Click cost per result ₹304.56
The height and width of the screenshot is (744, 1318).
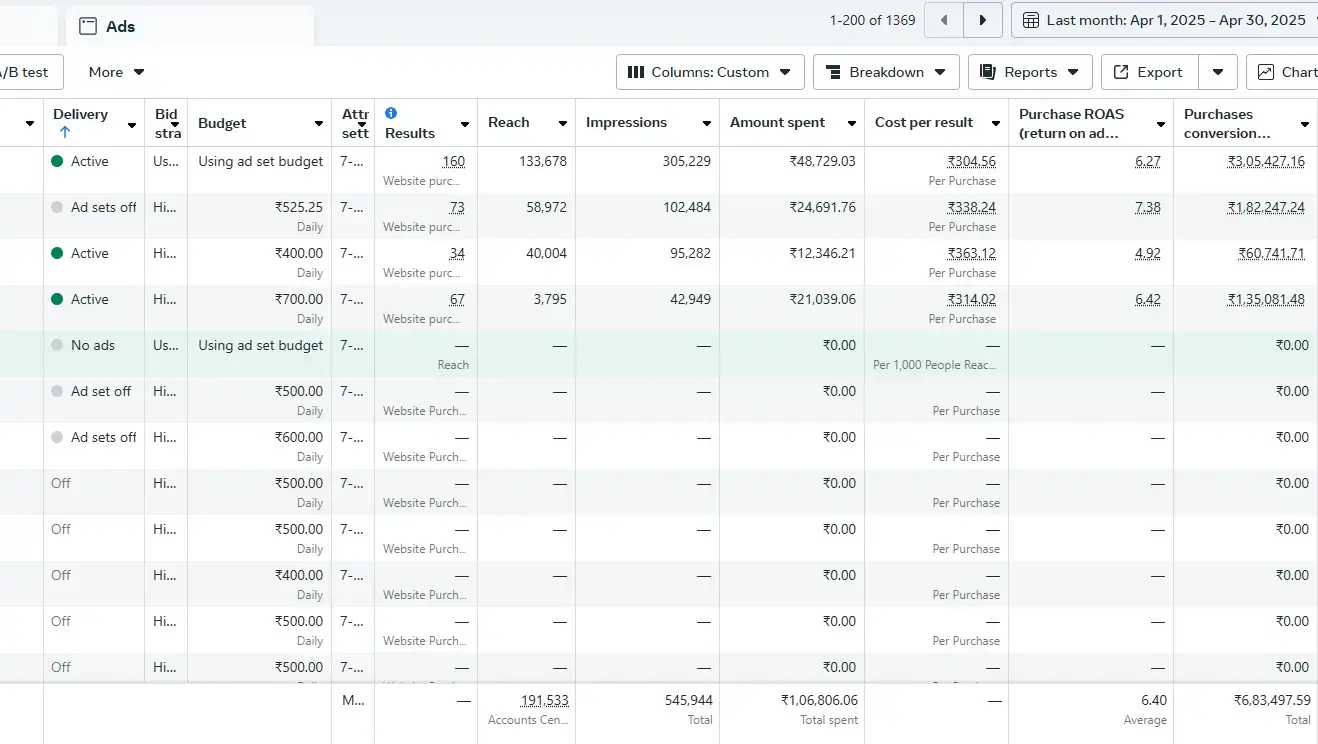971,161
